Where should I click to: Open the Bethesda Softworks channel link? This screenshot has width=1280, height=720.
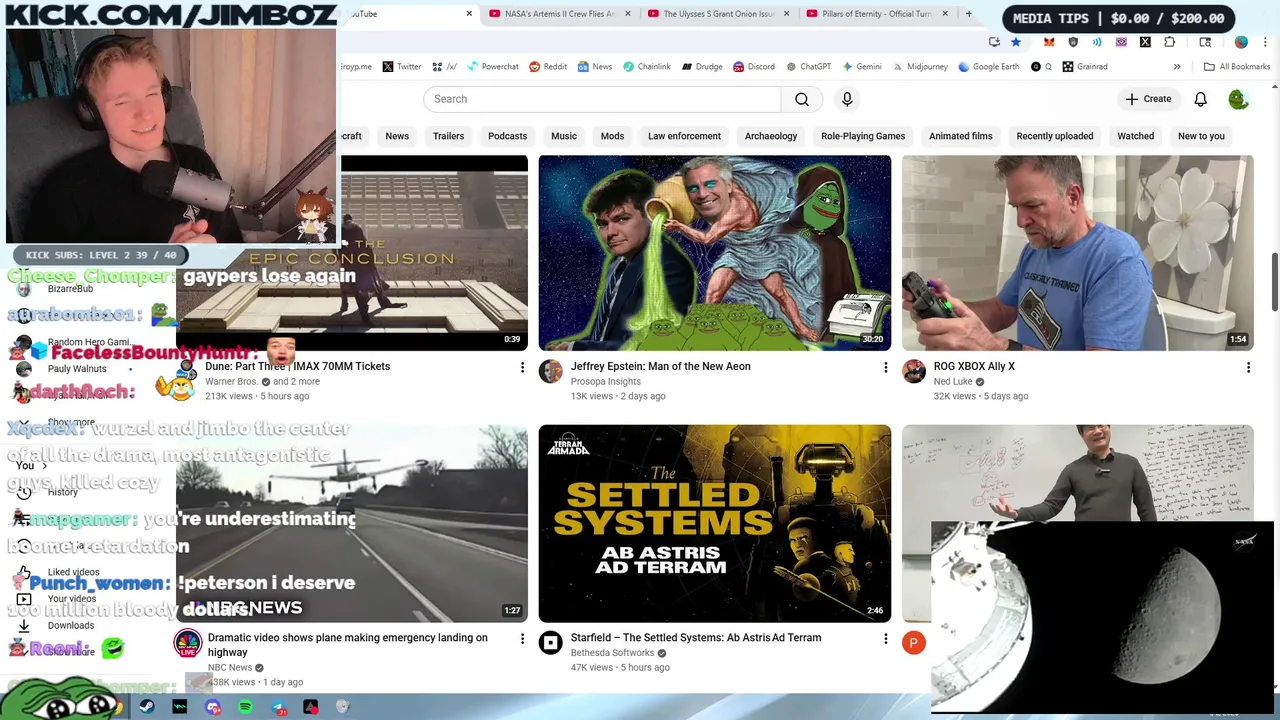[612, 653]
